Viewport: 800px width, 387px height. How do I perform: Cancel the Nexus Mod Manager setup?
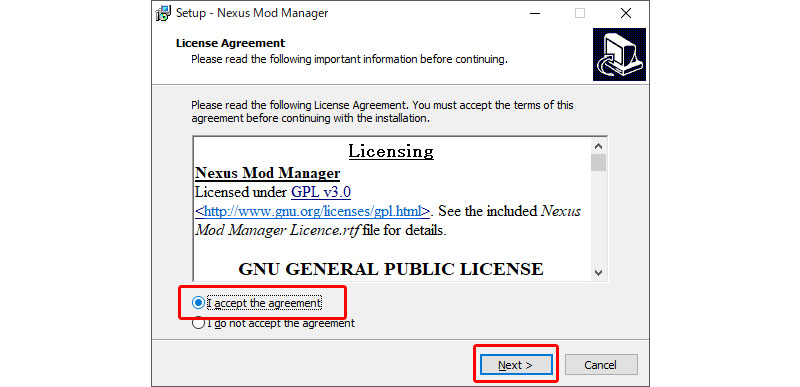601,365
